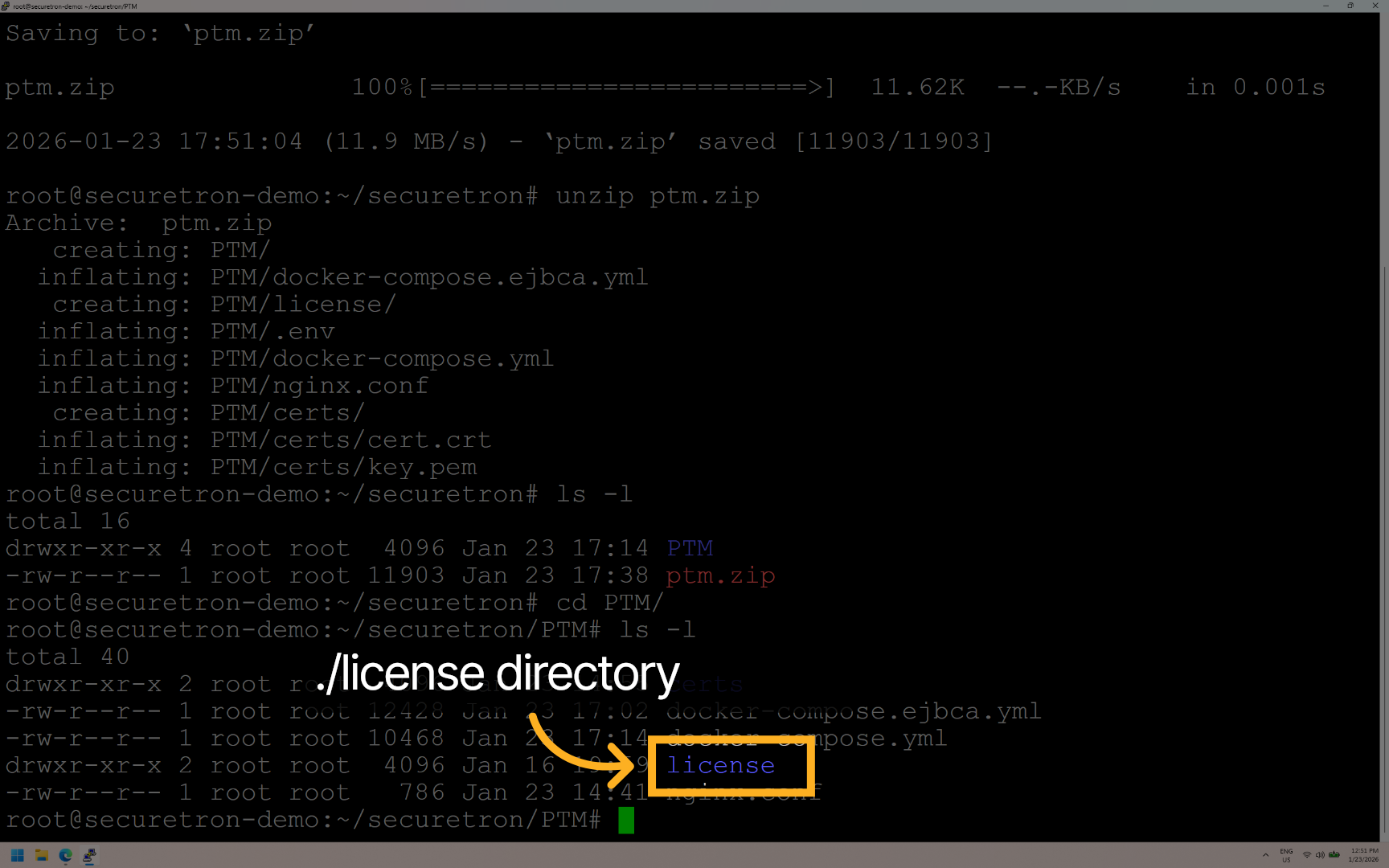Open notification center via the date display

[x=1364, y=861]
